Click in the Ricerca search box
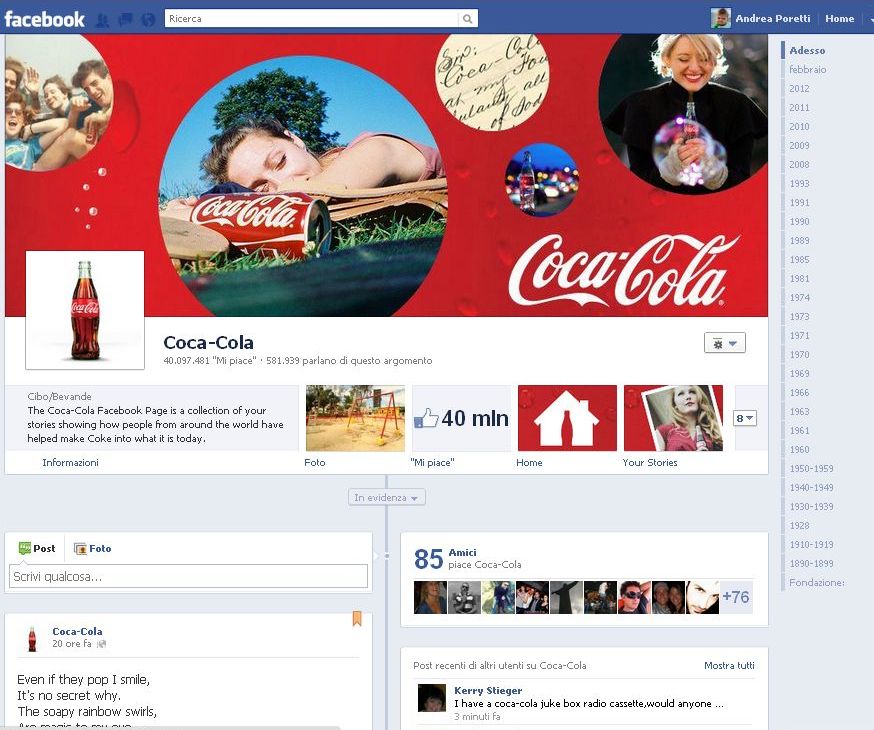This screenshot has height=730, width=874. point(312,19)
